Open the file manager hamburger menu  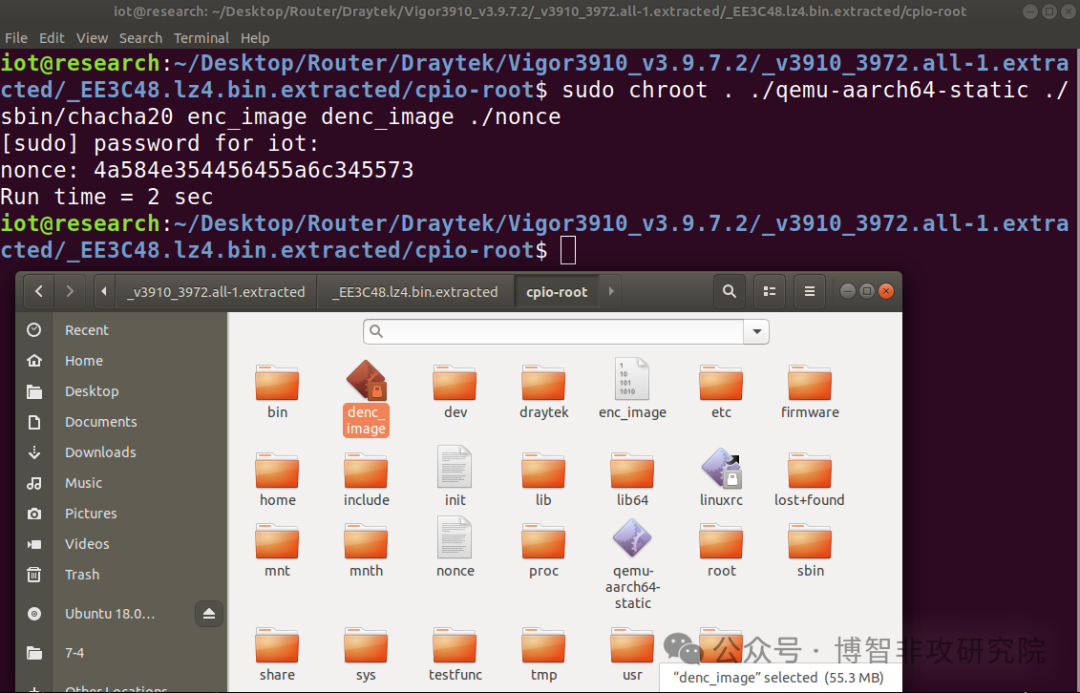809,291
